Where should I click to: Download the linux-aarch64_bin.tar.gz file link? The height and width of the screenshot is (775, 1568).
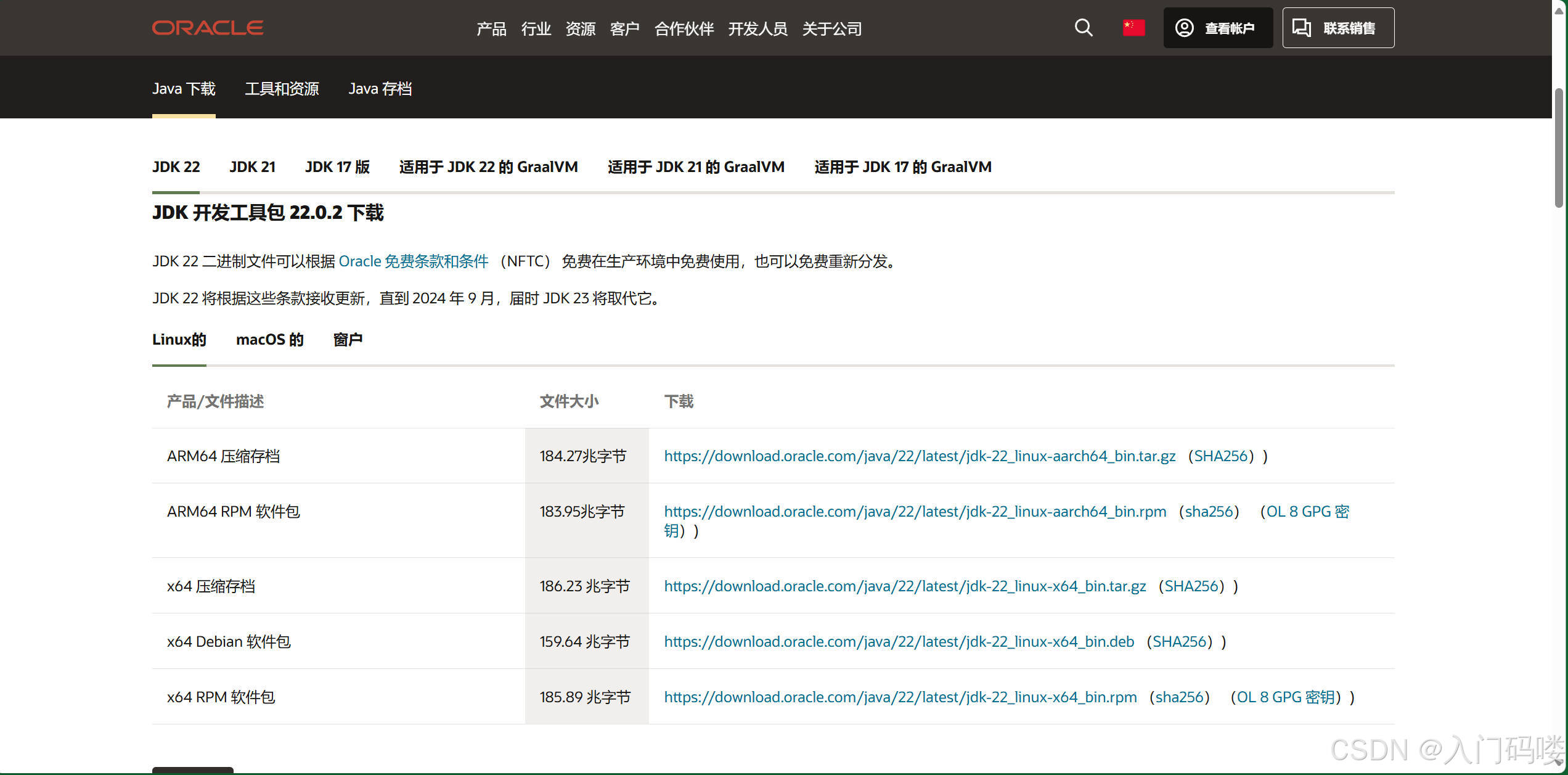919,456
